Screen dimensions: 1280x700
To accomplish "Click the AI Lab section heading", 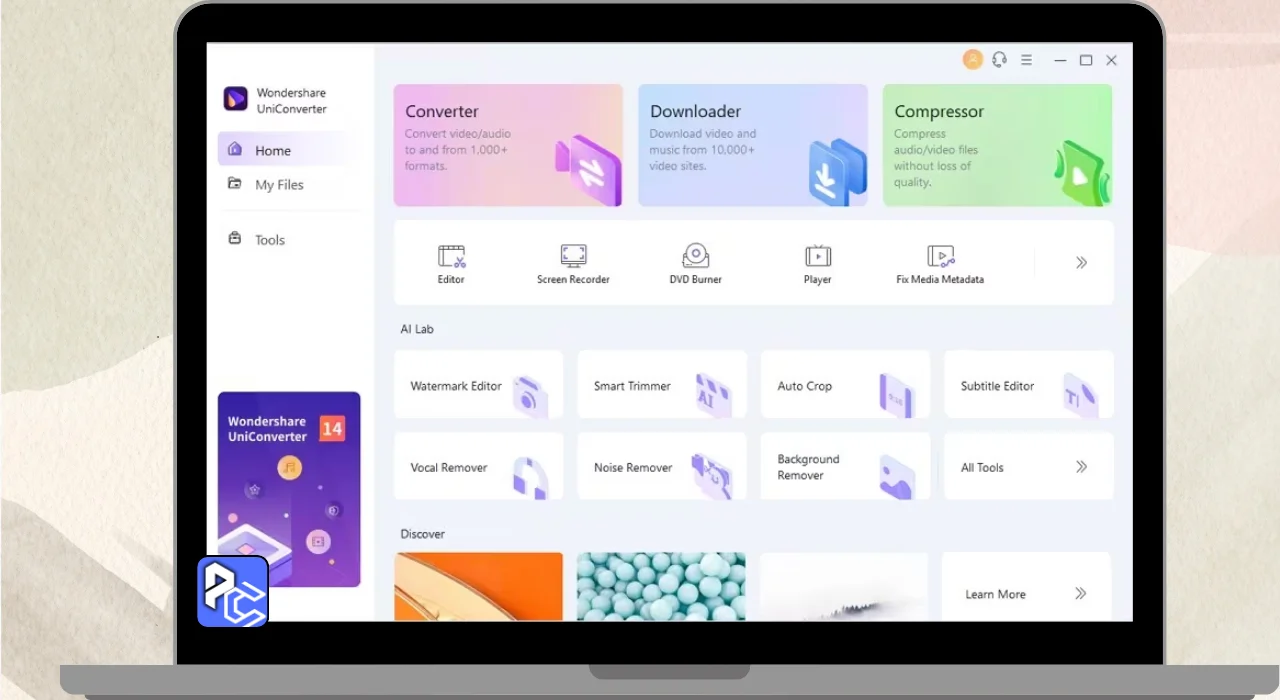I will [417, 329].
